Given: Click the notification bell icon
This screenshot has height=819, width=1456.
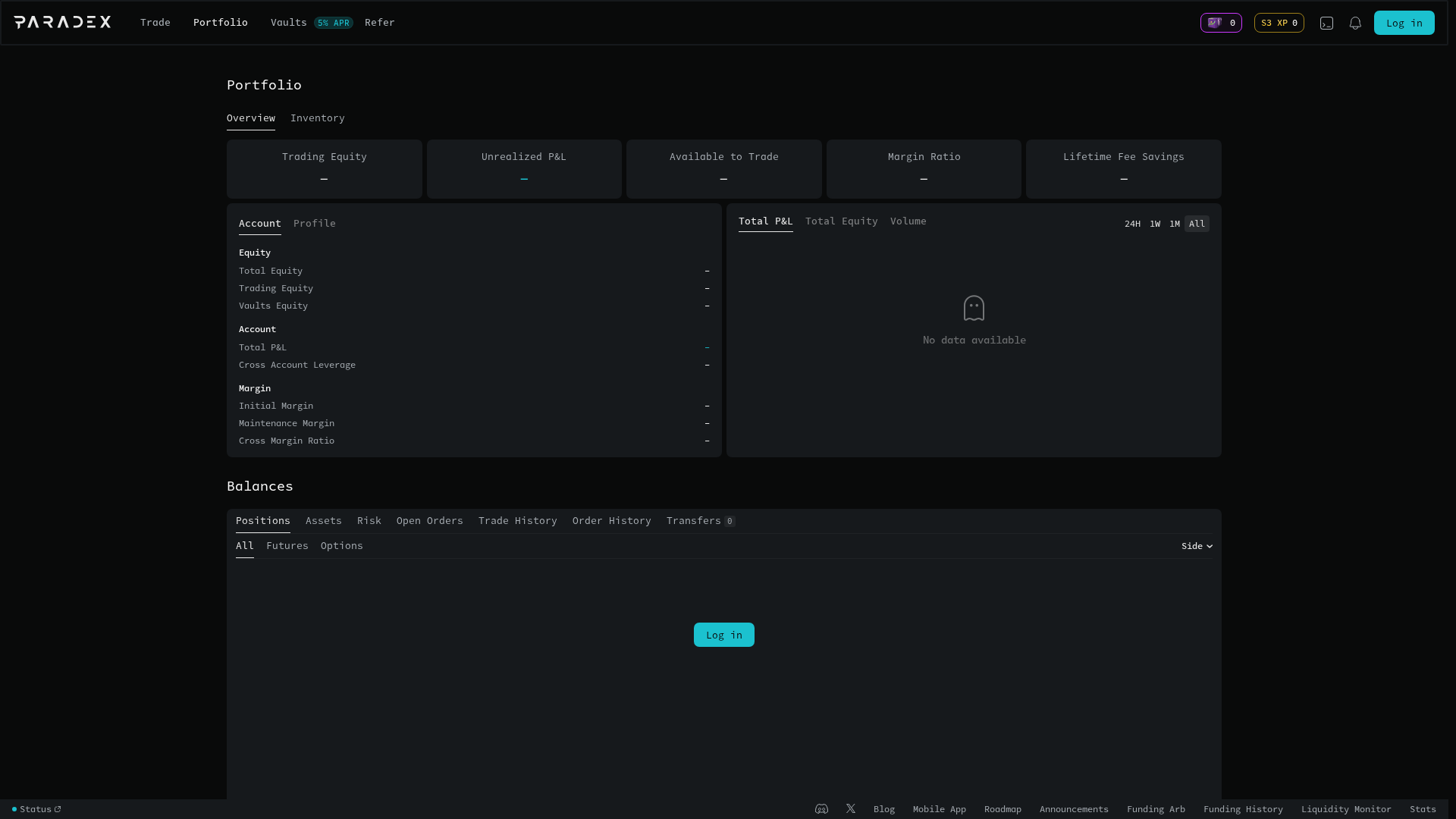Looking at the screenshot, I should (1354, 23).
